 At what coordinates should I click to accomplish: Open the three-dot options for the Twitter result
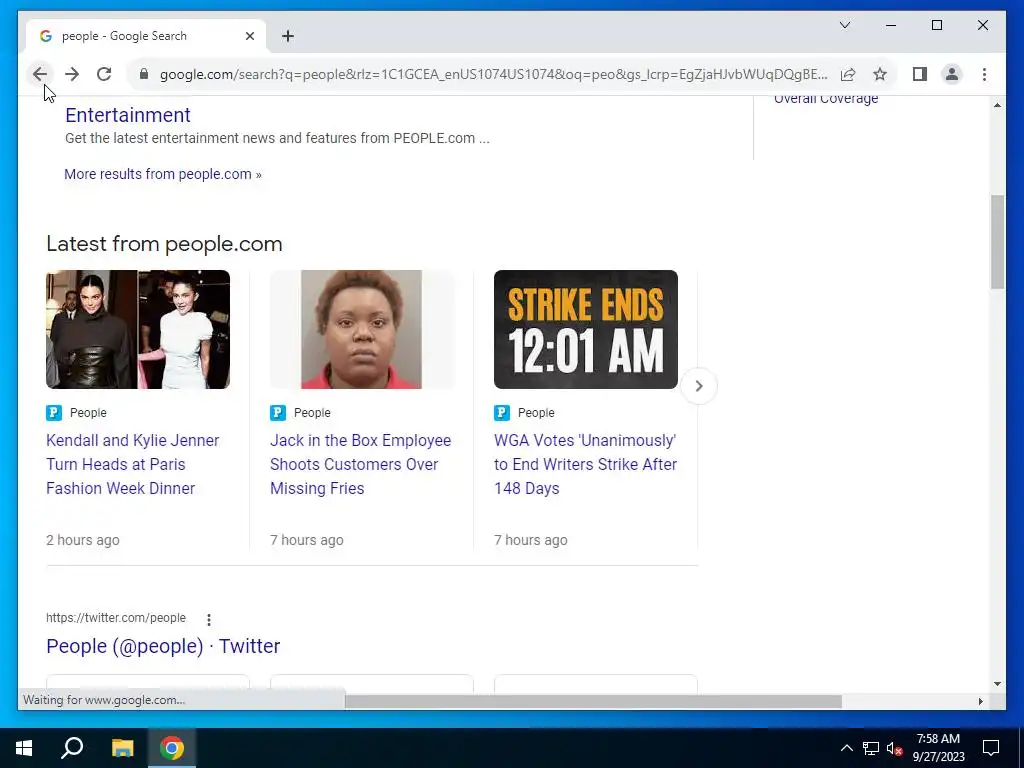click(x=208, y=619)
